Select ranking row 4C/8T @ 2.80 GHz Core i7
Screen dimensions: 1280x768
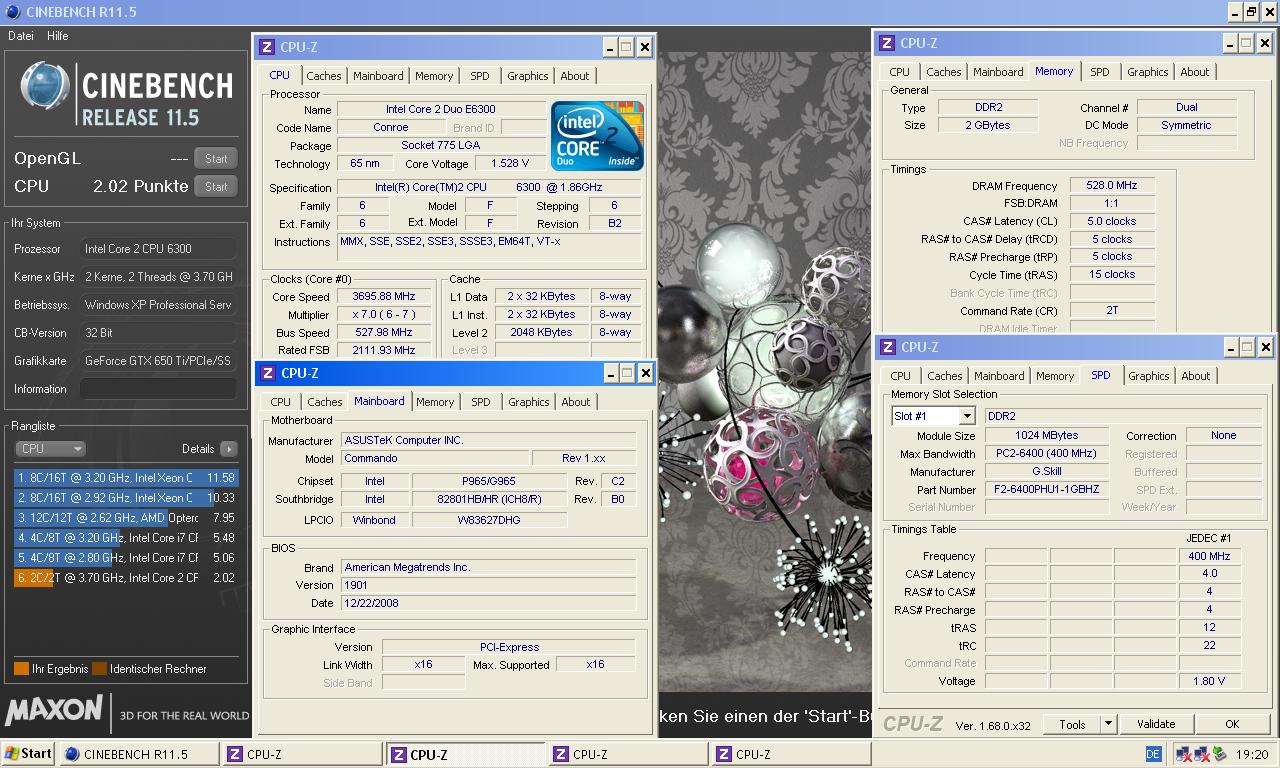(126, 558)
